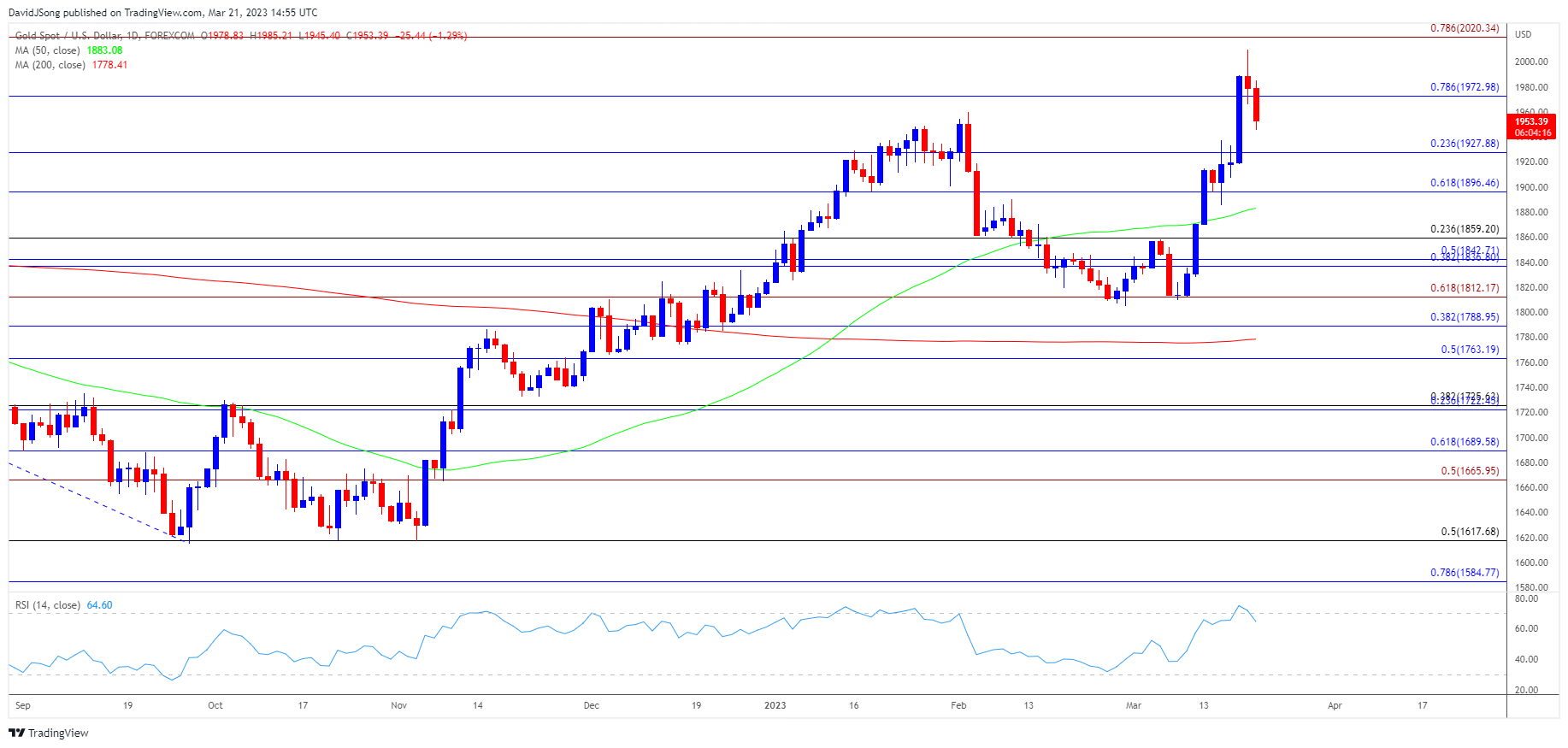The width and height of the screenshot is (1568, 748).
Task: Select the 0.236(1859.20) Fibonacci label
Action: (1465, 229)
